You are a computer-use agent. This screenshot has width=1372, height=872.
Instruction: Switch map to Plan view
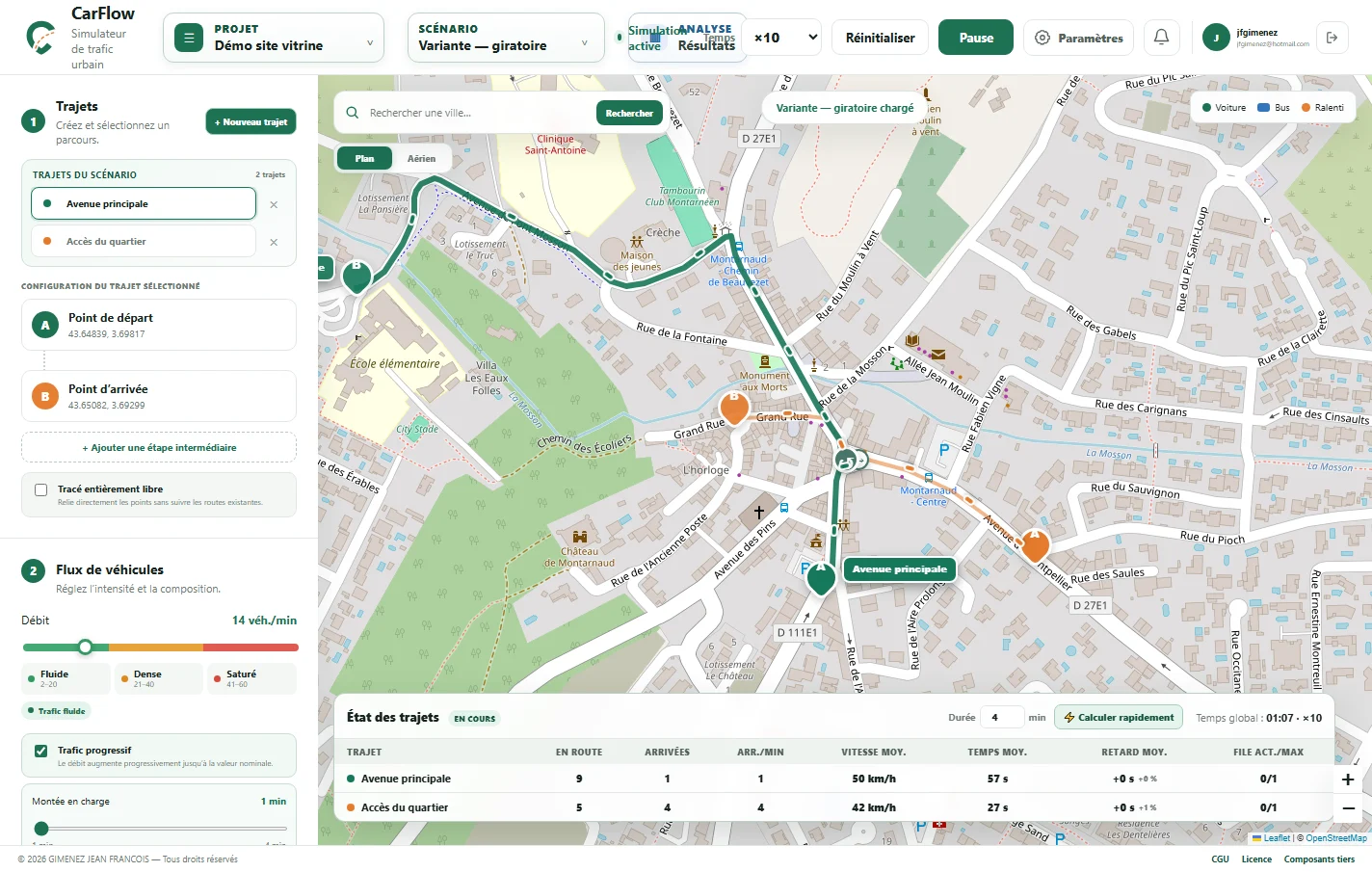click(x=364, y=158)
